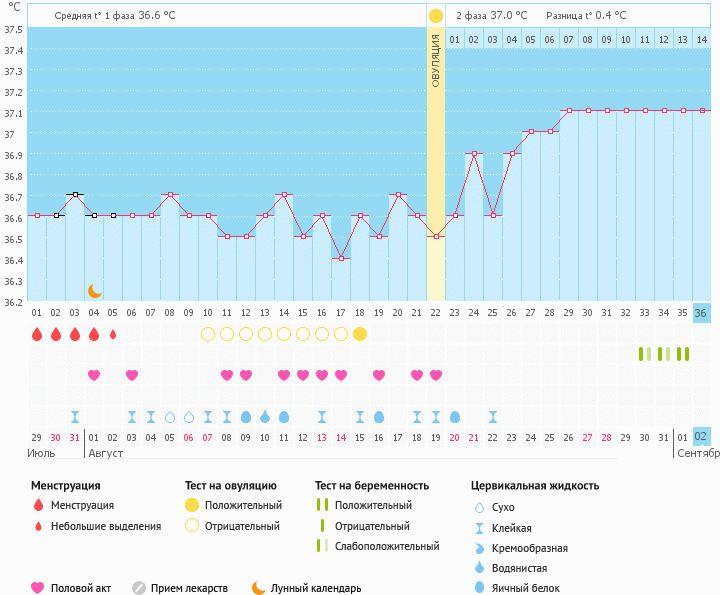This screenshot has width=720, height=595.
Task: Select the vertical Овуляция column label
Action: click(x=436, y=62)
